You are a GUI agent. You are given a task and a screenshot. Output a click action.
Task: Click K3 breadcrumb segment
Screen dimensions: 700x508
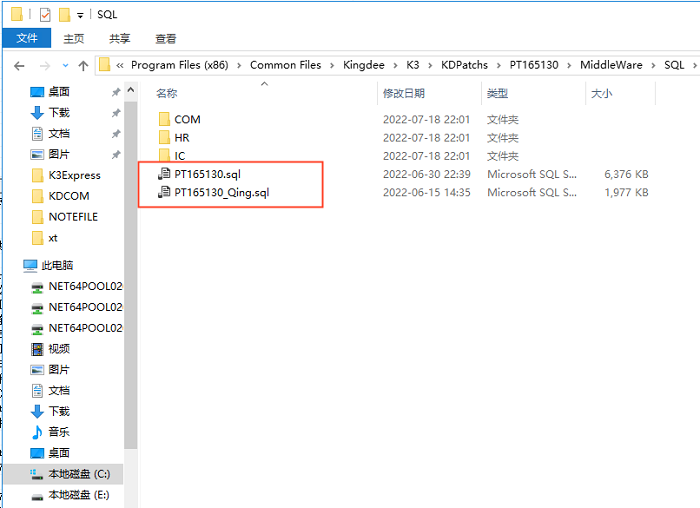click(412, 65)
